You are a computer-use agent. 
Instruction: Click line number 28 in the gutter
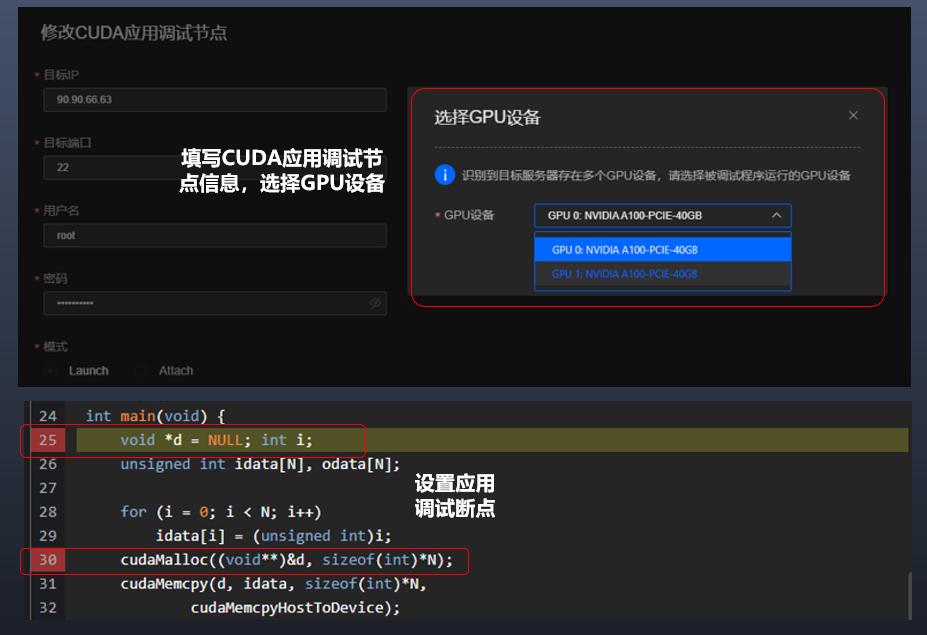point(47,511)
